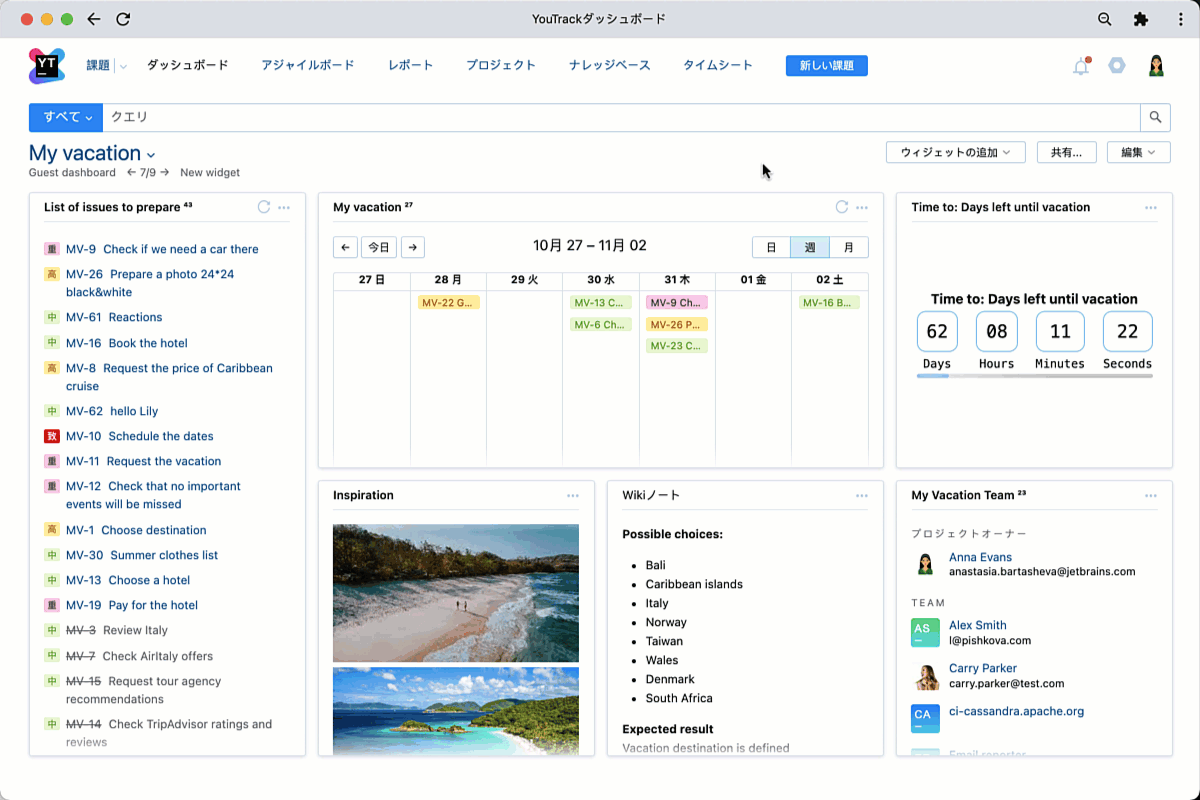
Task: Switch calendar to month view (月)
Action: (x=848, y=247)
